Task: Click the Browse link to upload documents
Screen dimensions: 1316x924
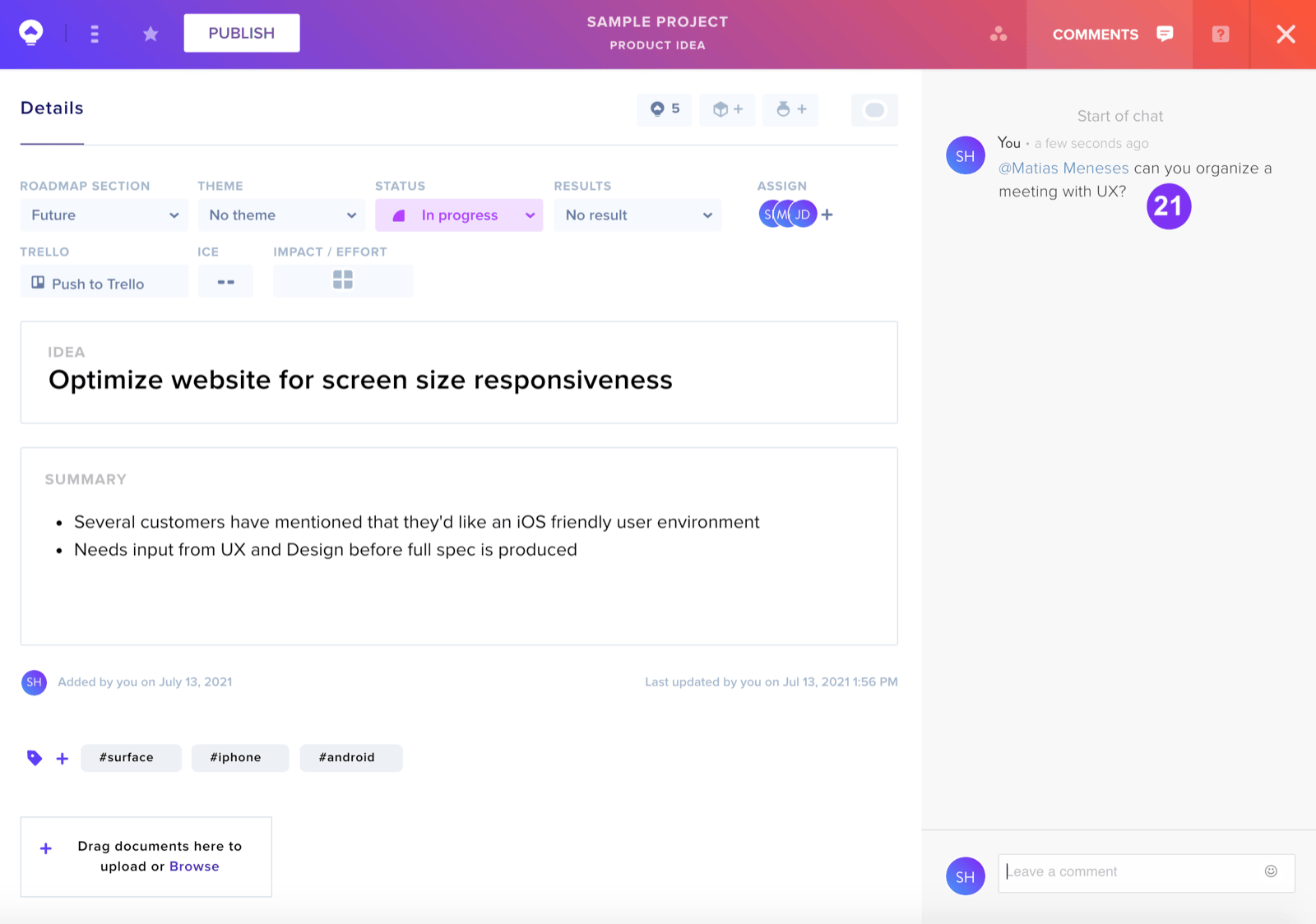Action: [194, 866]
